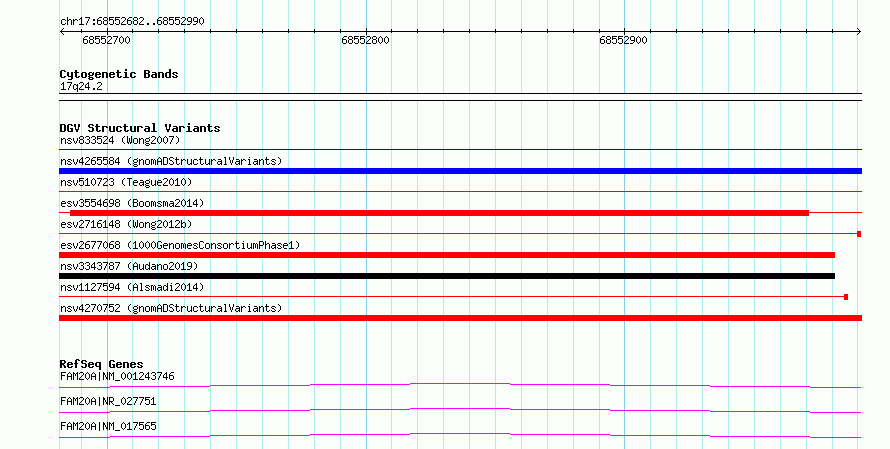Click the red esv2677068 variant bar

coord(447,255)
